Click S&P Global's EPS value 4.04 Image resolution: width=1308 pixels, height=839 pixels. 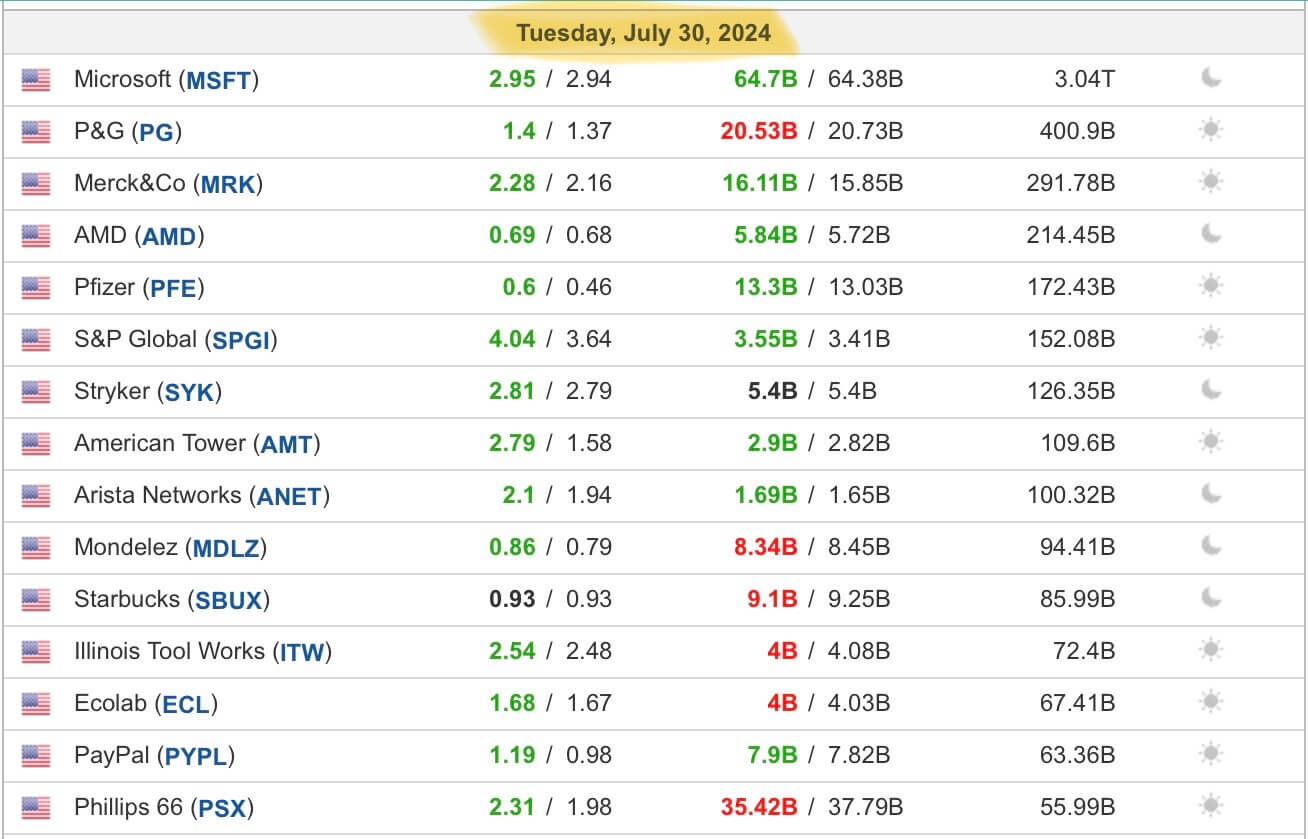click(x=512, y=338)
